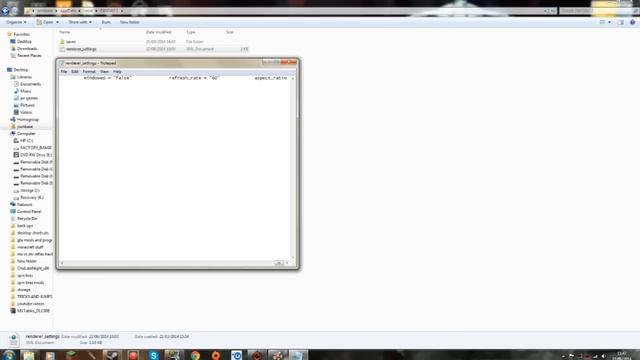Open the Videos library
Viewport: 640px width, 360px height.
(26, 112)
